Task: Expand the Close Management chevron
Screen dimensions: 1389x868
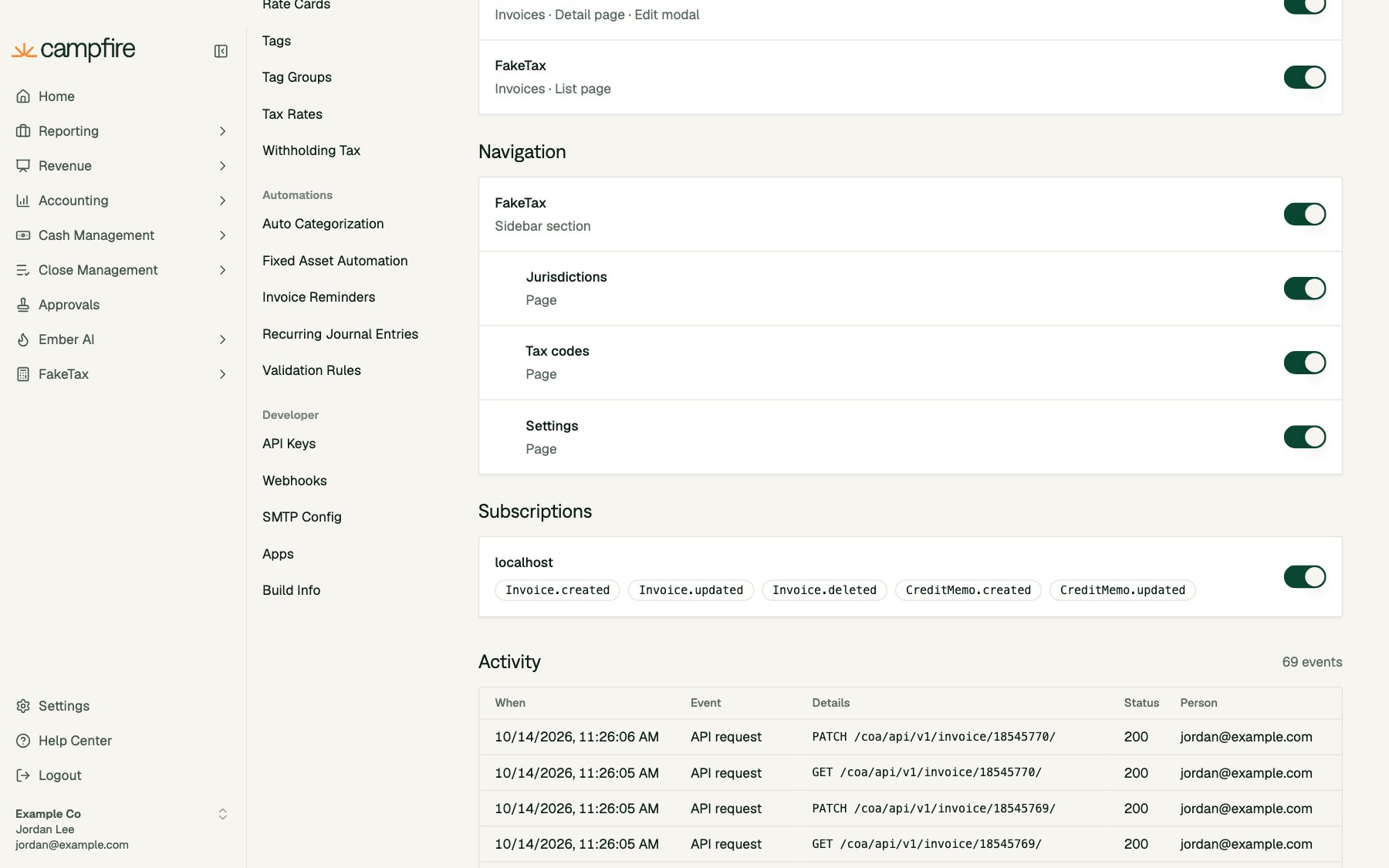Action: point(222,270)
